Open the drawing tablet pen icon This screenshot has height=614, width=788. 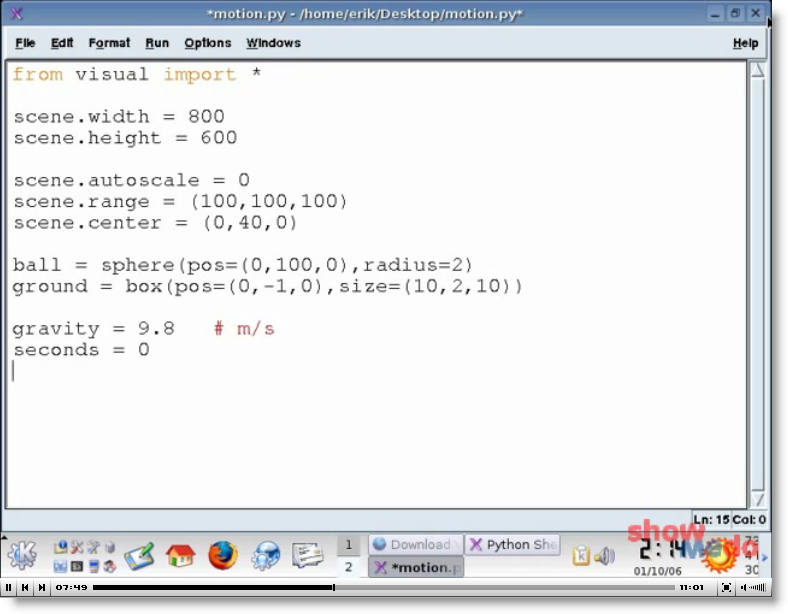139,557
